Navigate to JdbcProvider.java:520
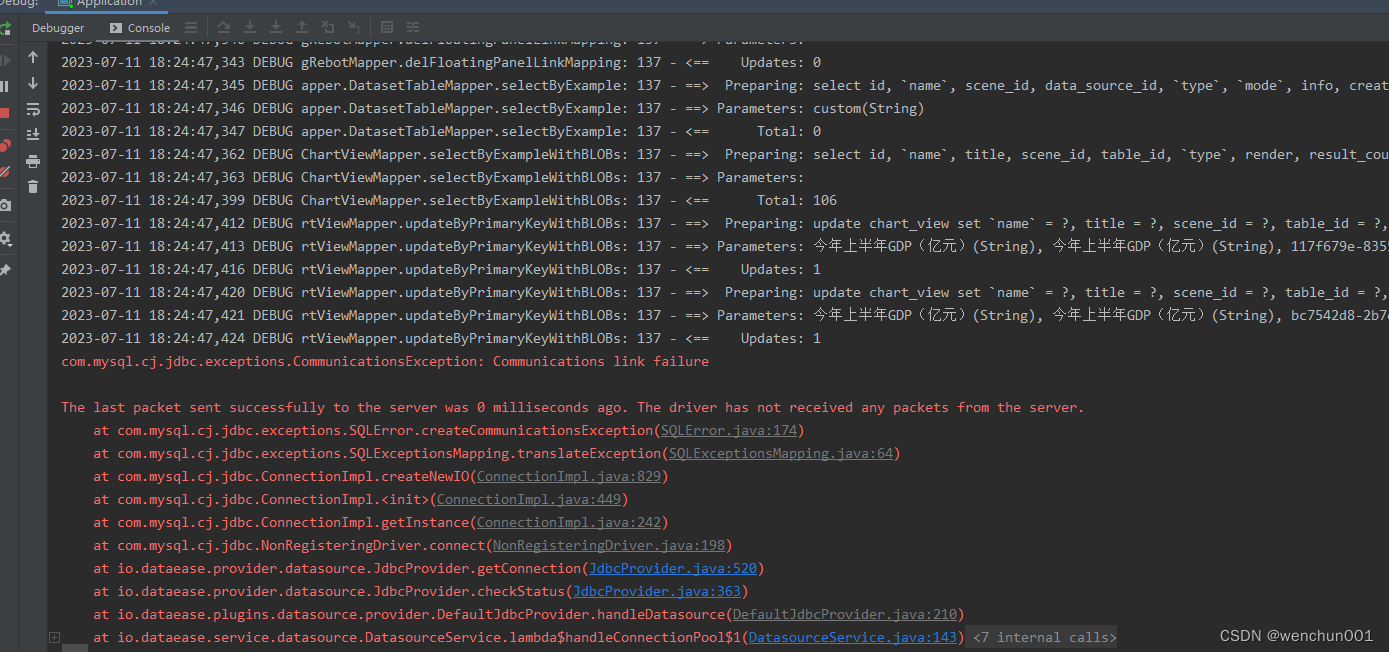 pyautogui.click(x=673, y=569)
